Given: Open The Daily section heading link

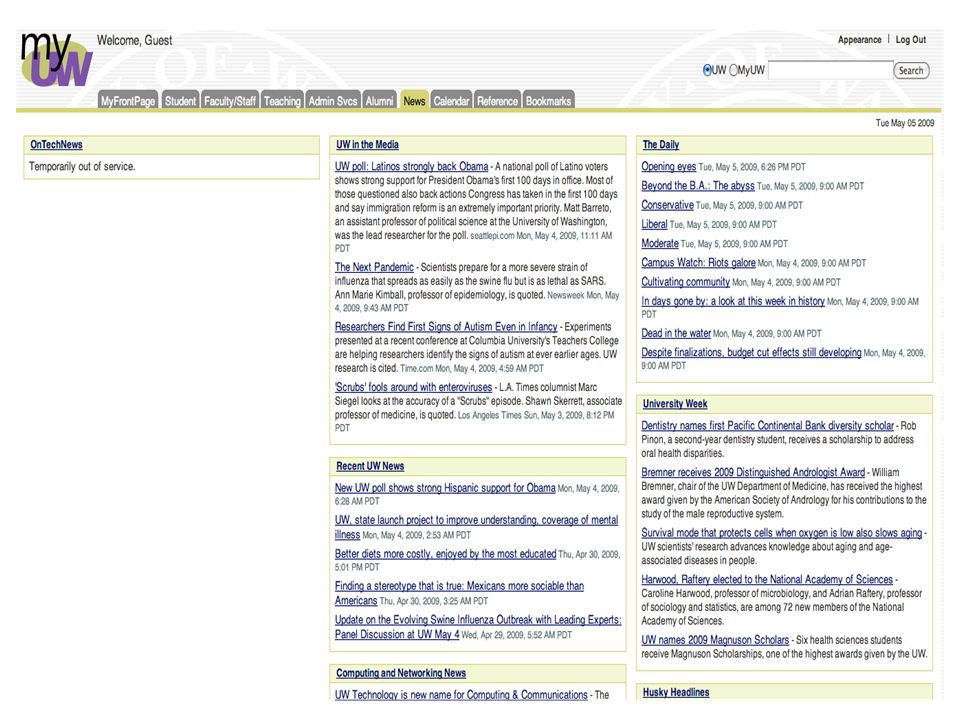Looking at the screenshot, I should tap(661, 144).
